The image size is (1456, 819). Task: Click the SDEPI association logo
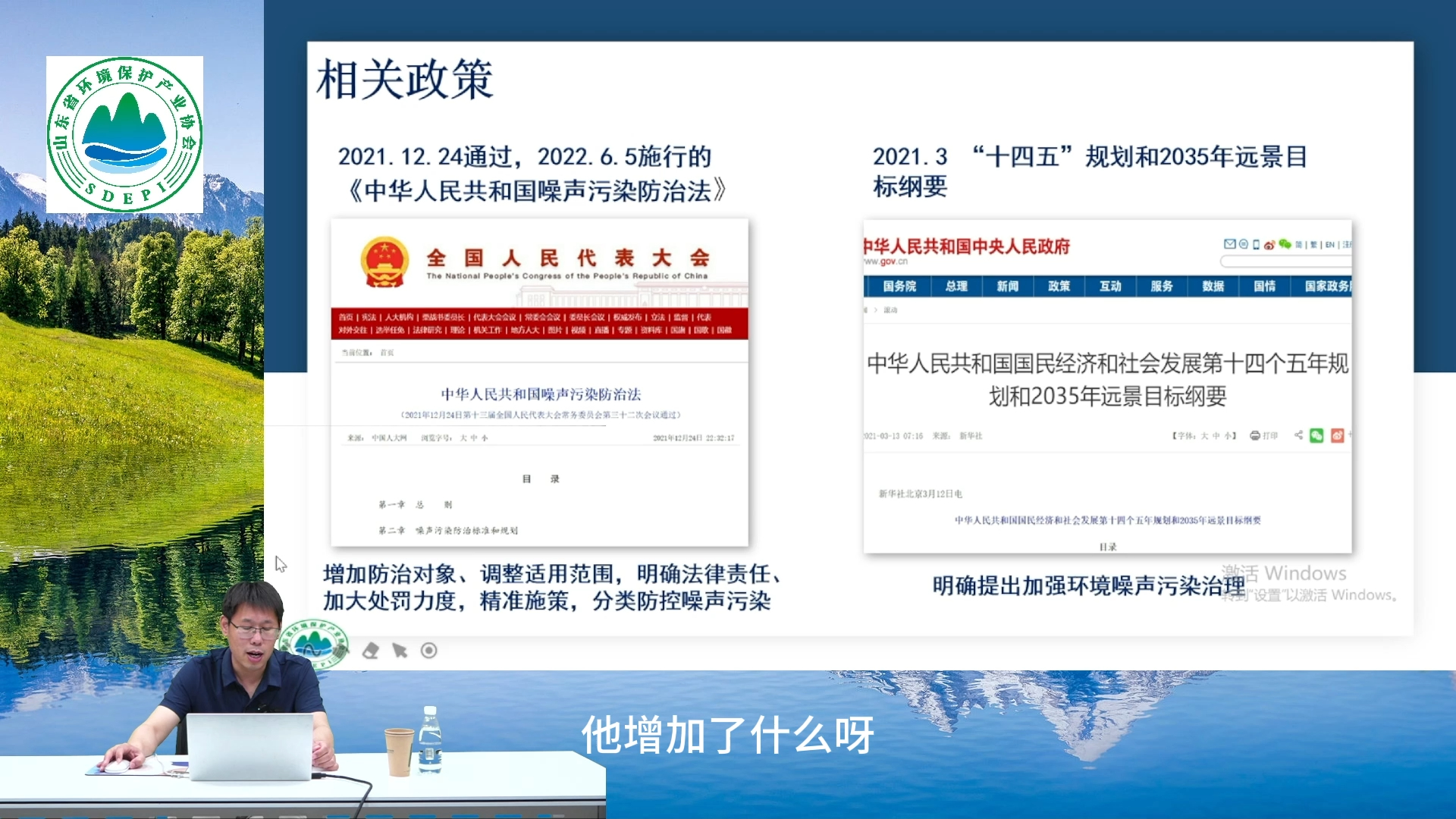(x=124, y=134)
